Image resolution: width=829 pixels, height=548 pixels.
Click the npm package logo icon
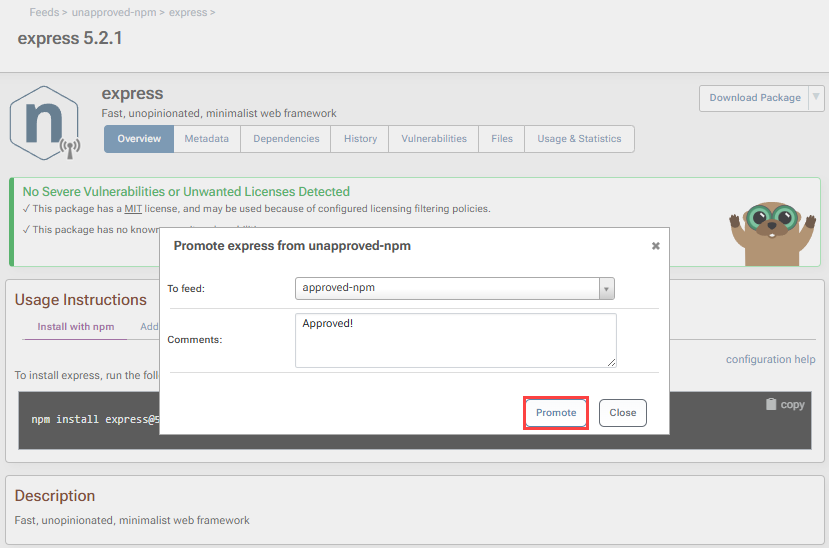click(x=44, y=122)
